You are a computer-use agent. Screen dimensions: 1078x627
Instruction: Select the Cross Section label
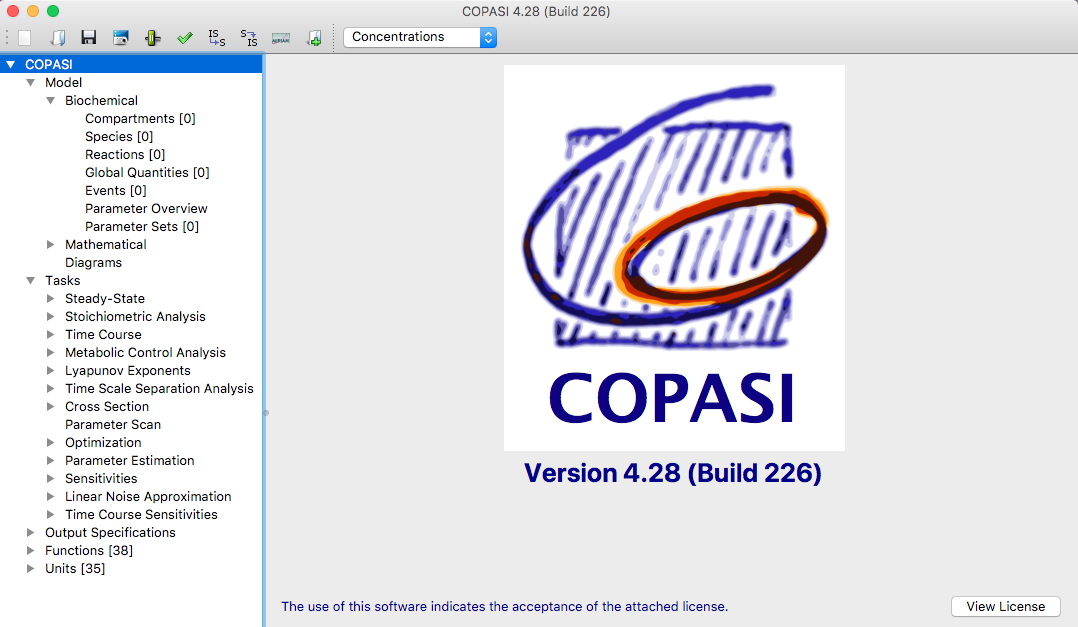[107, 406]
